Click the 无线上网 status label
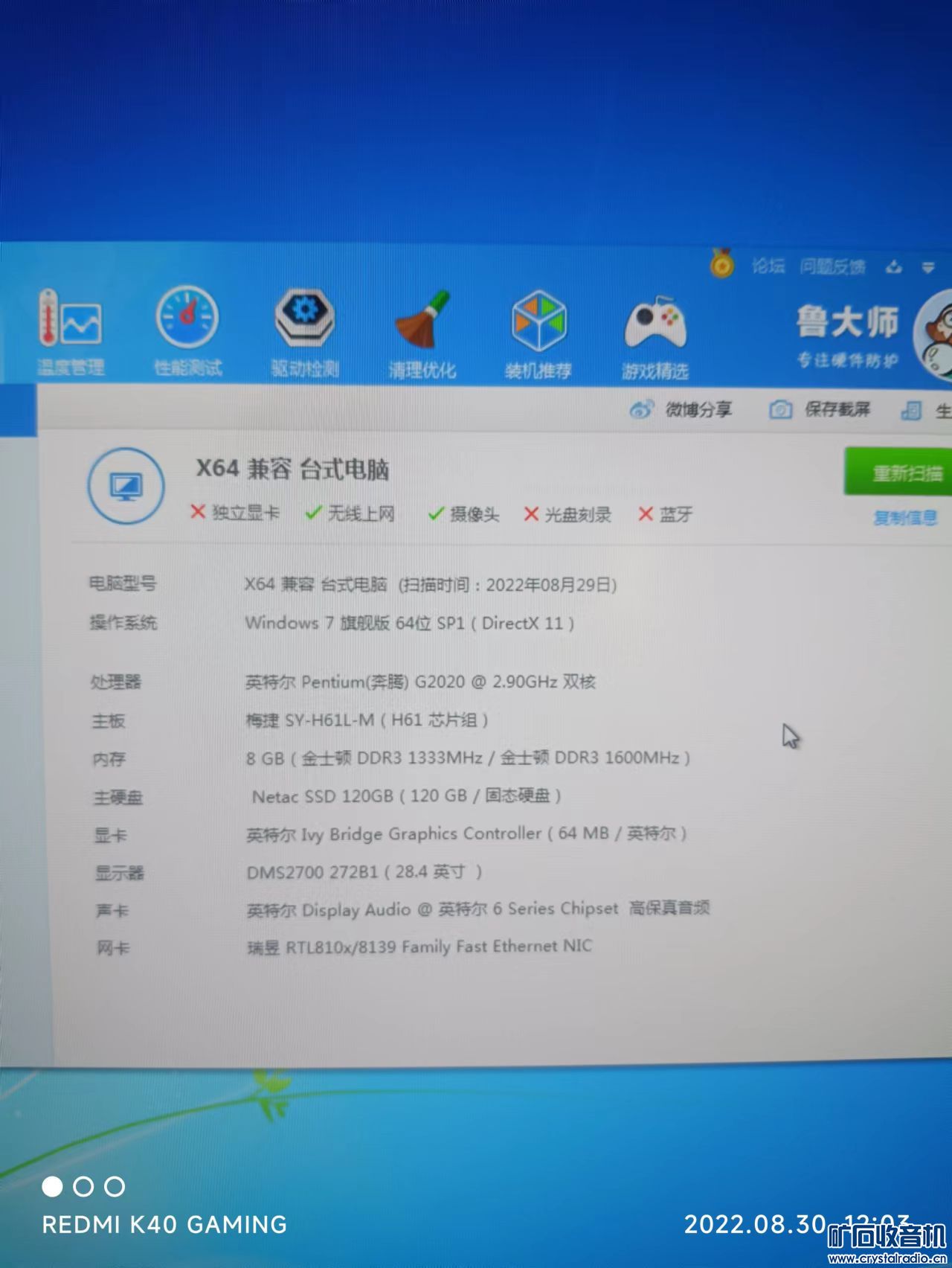This screenshot has height=1268, width=952. coord(361,513)
